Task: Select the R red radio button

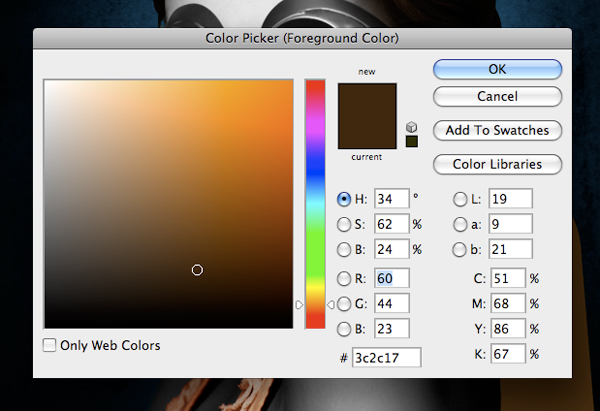Action: tap(344, 278)
